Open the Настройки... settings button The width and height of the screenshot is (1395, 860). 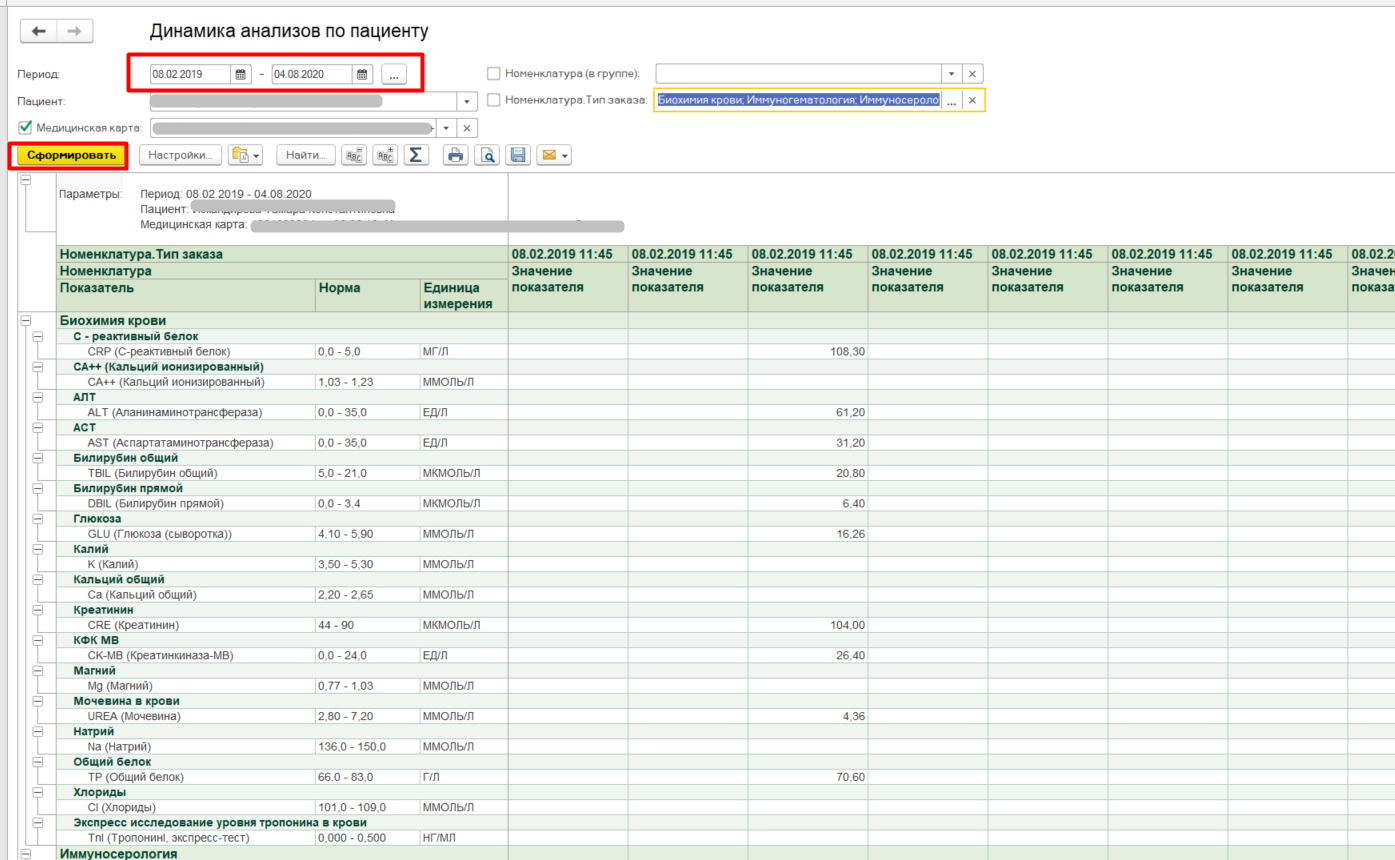point(180,155)
